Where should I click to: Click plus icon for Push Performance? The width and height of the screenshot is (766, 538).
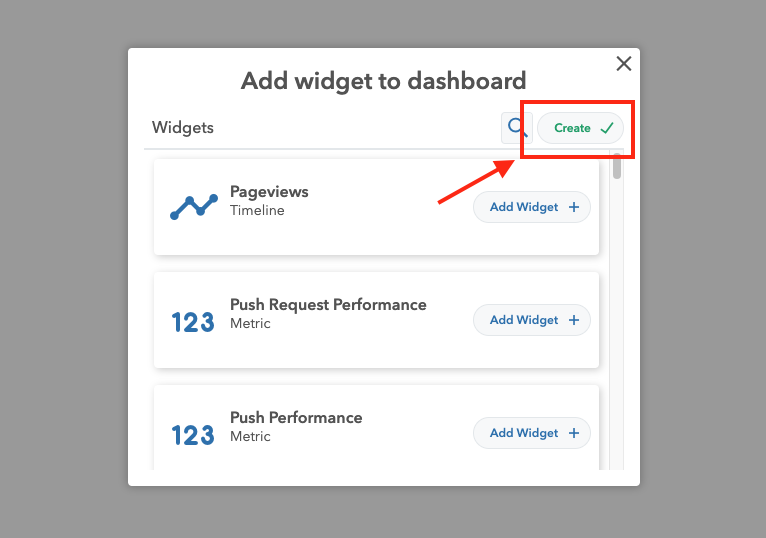574,433
